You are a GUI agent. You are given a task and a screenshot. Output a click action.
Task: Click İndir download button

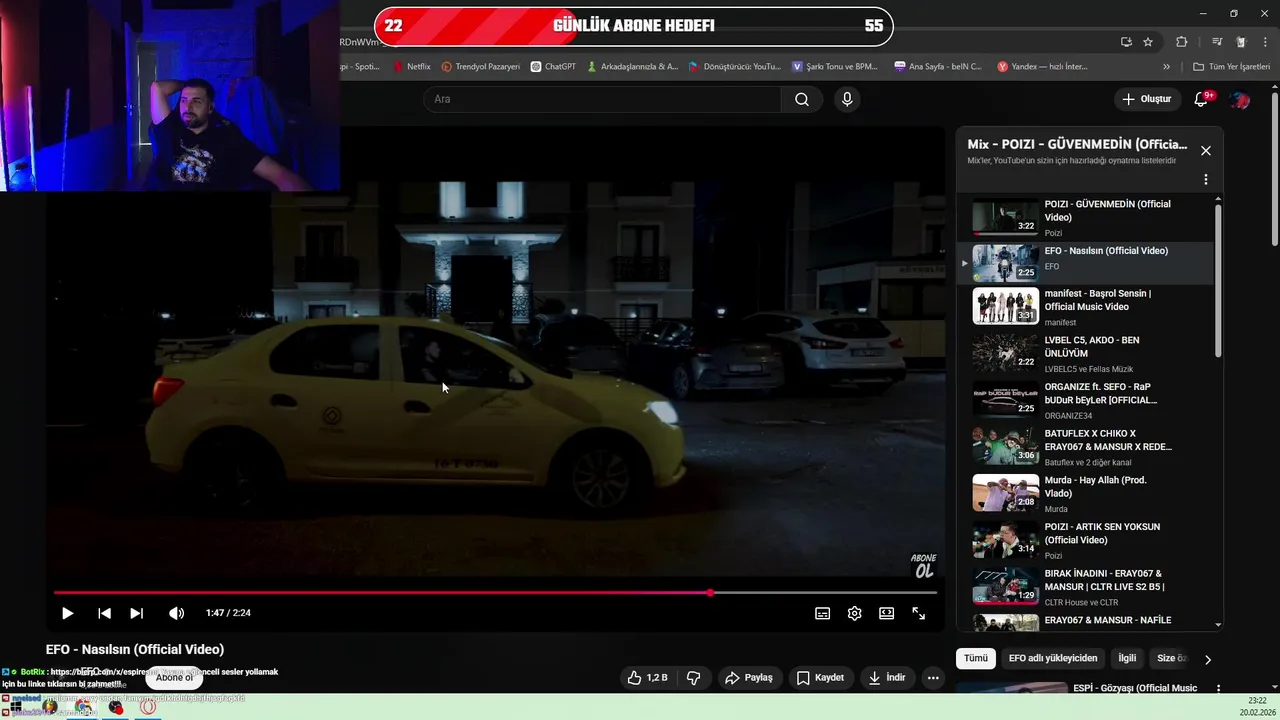[887, 677]
